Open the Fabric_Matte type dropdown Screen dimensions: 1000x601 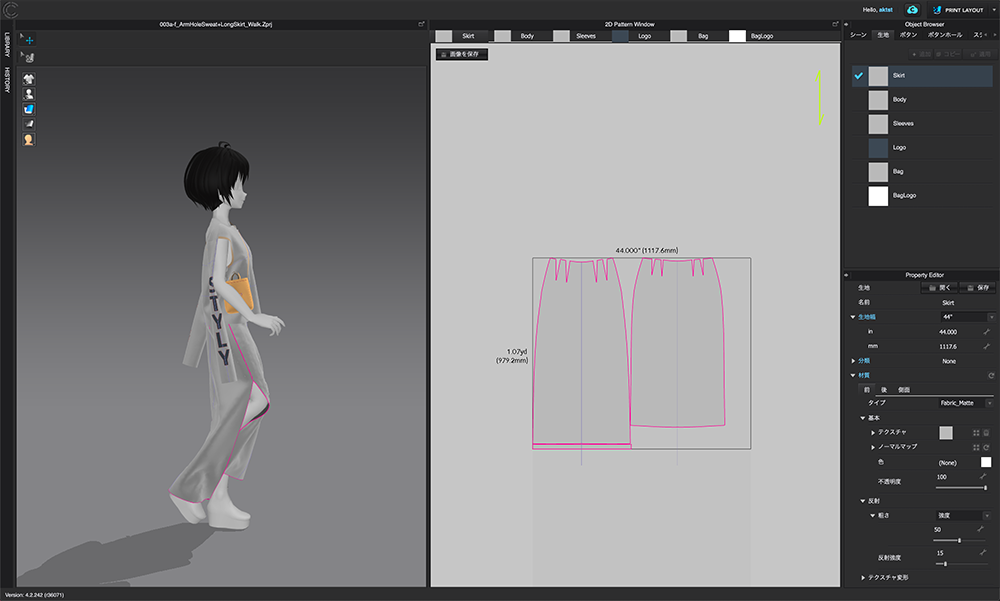987,402
